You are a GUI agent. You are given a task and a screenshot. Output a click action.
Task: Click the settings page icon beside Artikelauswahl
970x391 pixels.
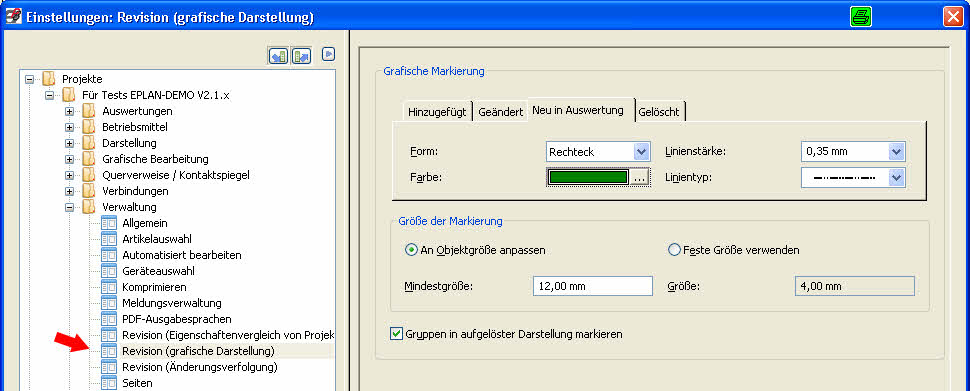click(108, 239)
